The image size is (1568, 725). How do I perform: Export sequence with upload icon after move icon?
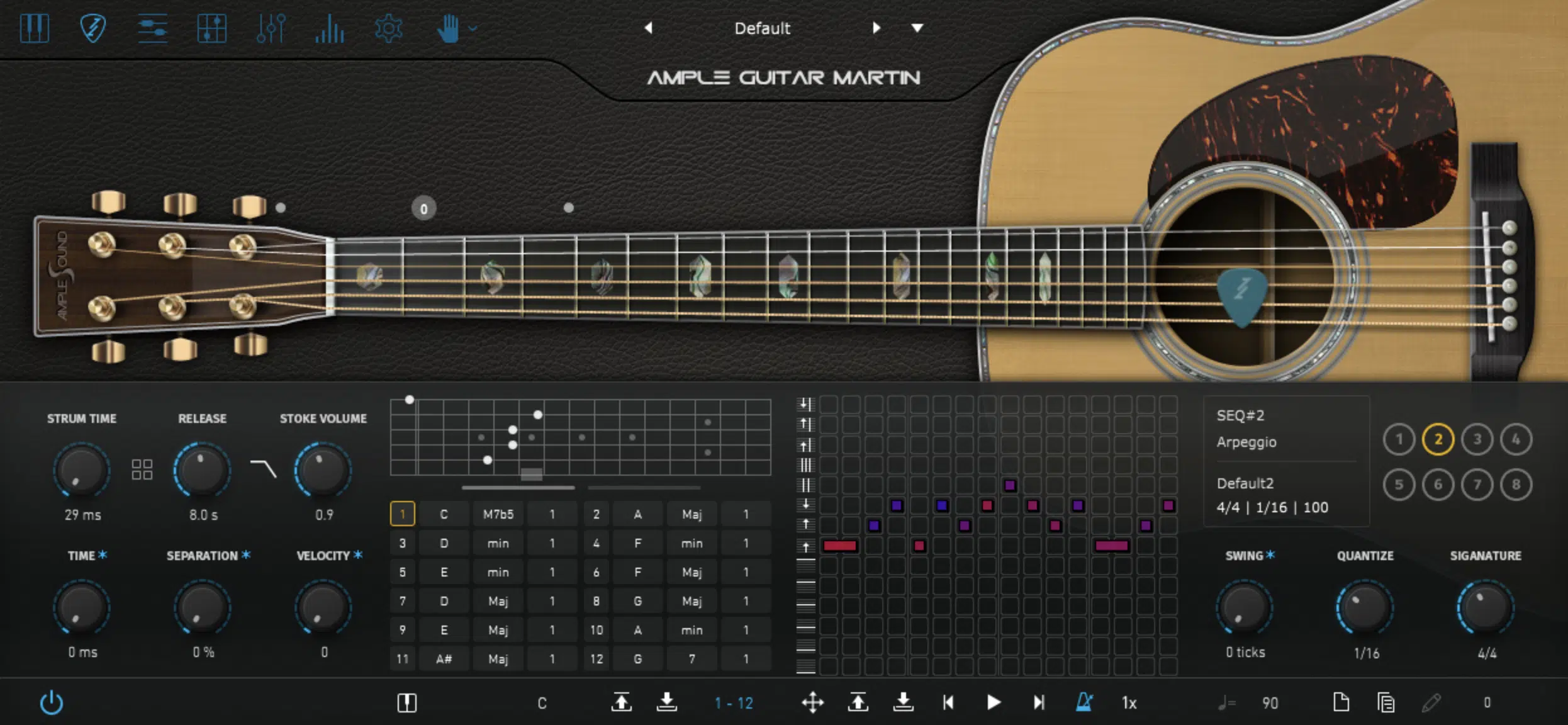coord(858,702)
